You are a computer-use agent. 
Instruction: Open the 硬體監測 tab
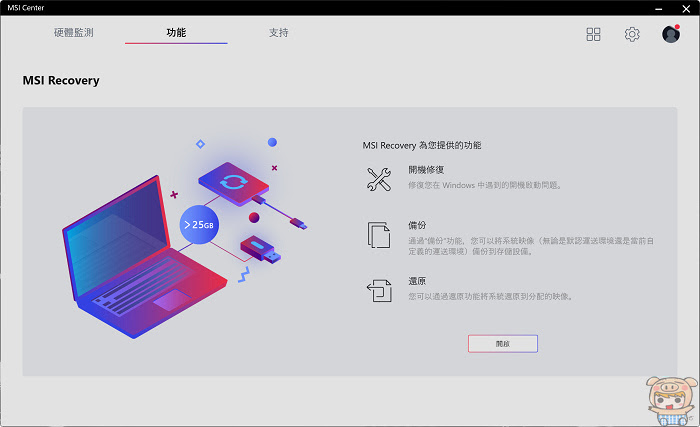pyautogui.click(x=74, y=33)
